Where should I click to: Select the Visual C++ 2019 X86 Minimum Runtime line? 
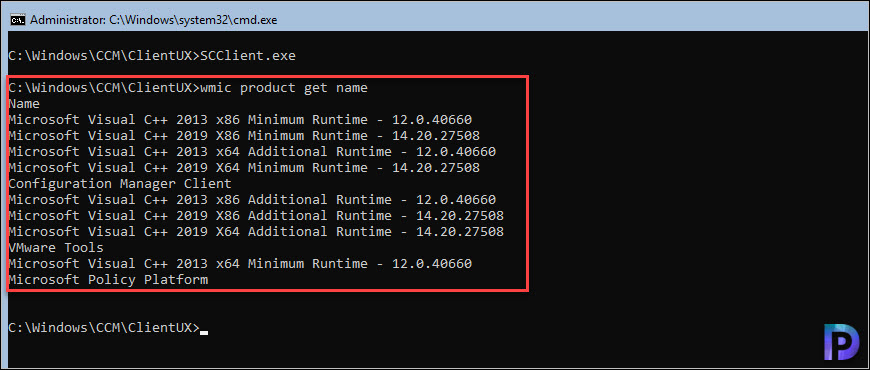244,136
